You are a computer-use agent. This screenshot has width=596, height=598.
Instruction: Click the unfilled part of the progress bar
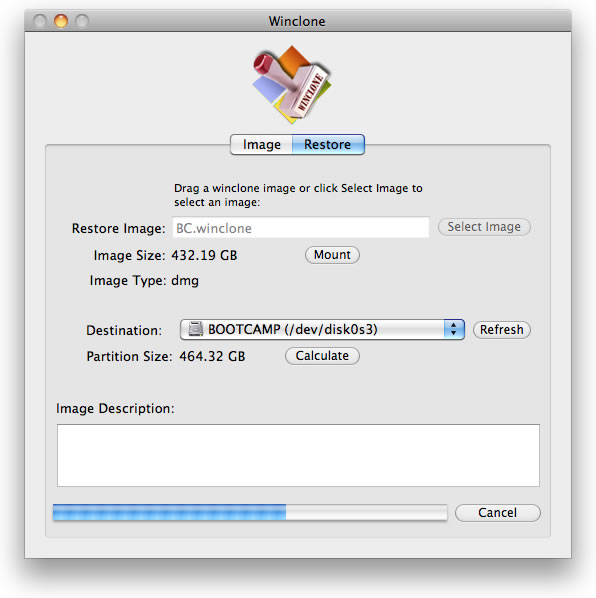(x=366, y=512)
